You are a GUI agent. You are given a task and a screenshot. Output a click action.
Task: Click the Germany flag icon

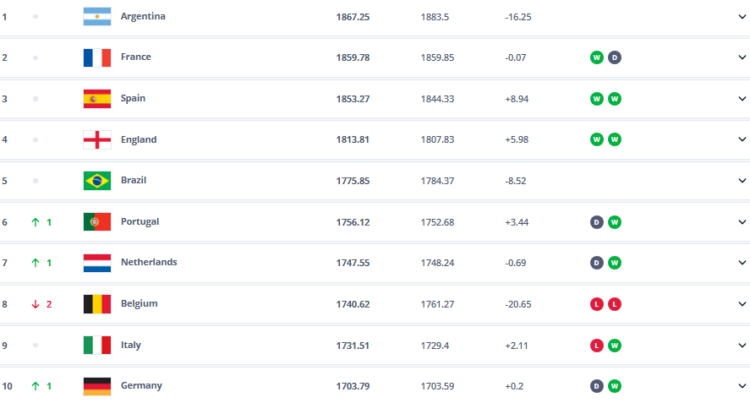click(x=97, y=386)
